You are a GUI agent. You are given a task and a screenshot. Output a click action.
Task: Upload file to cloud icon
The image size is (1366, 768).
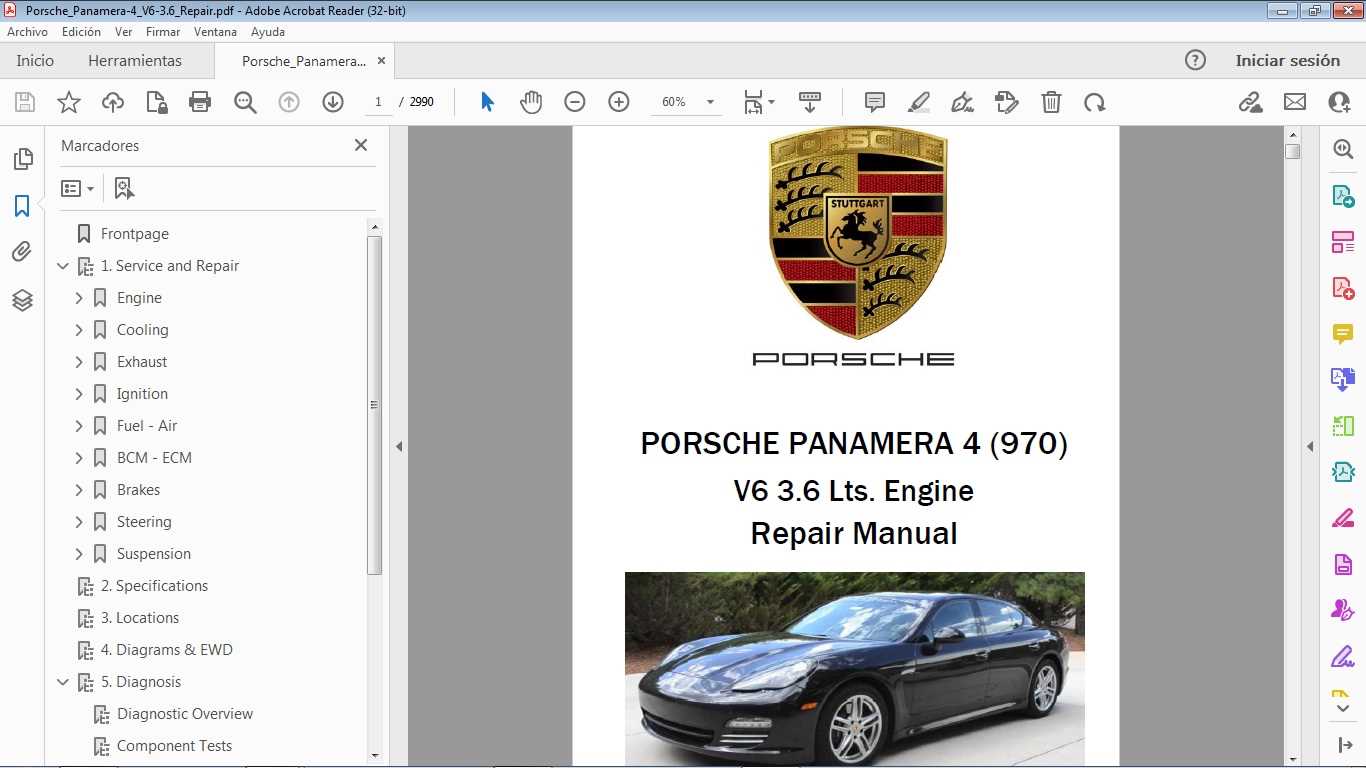[113, 102]
